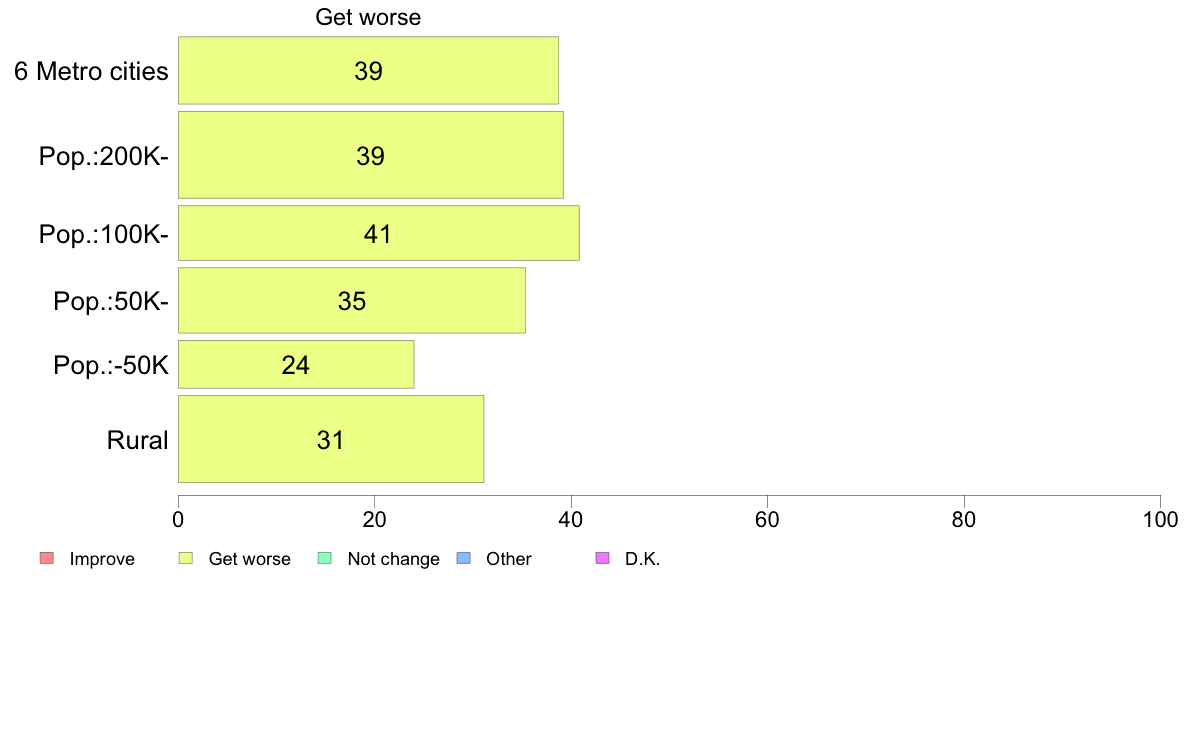Image resolution: width=1188 pixels, height=736 pixels.
Task: Click the D.K. legend magenta swatch
Action: (x=602, y=559)
